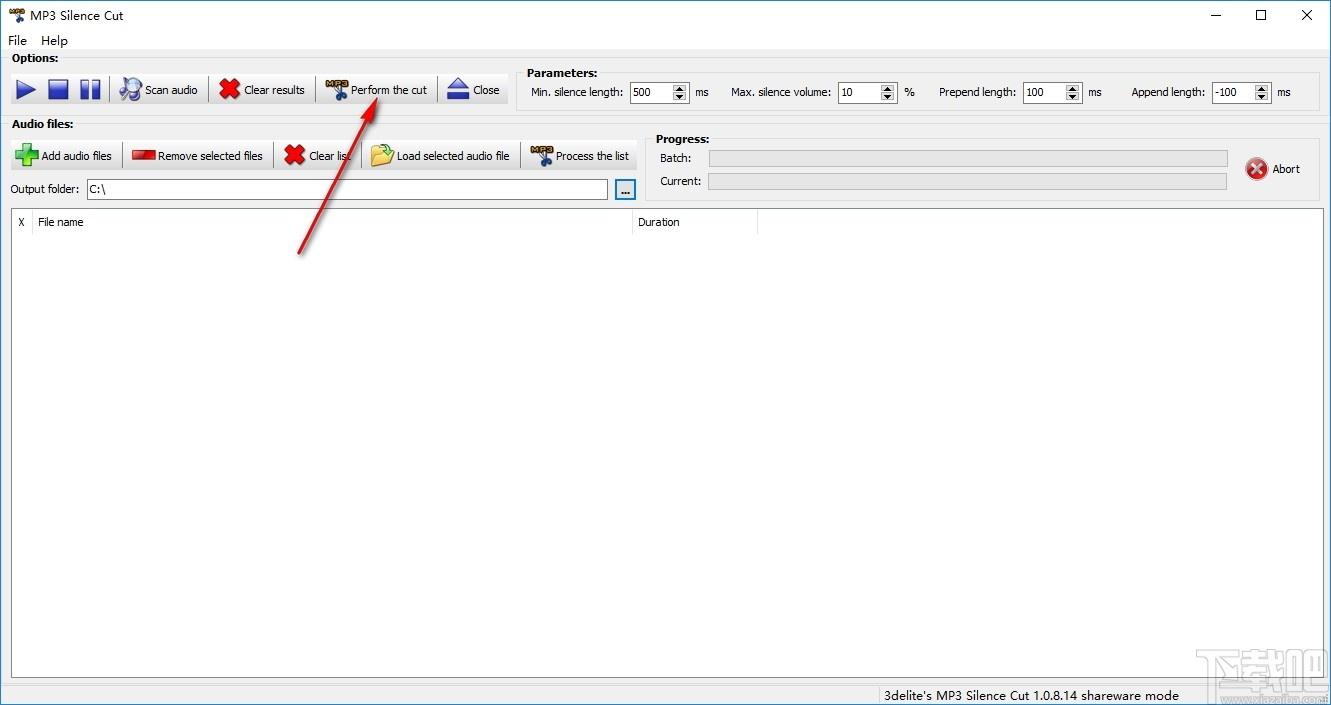Clear results using the red X button
The image size is (1331, 705).
262,90
